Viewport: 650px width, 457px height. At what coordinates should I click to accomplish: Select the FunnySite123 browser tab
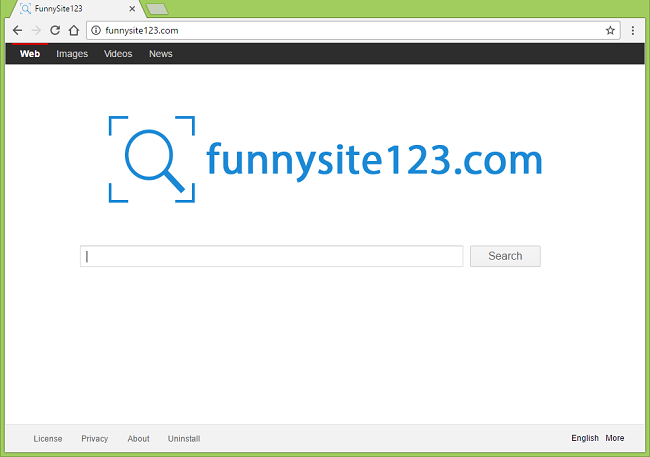tap(70, 9)
